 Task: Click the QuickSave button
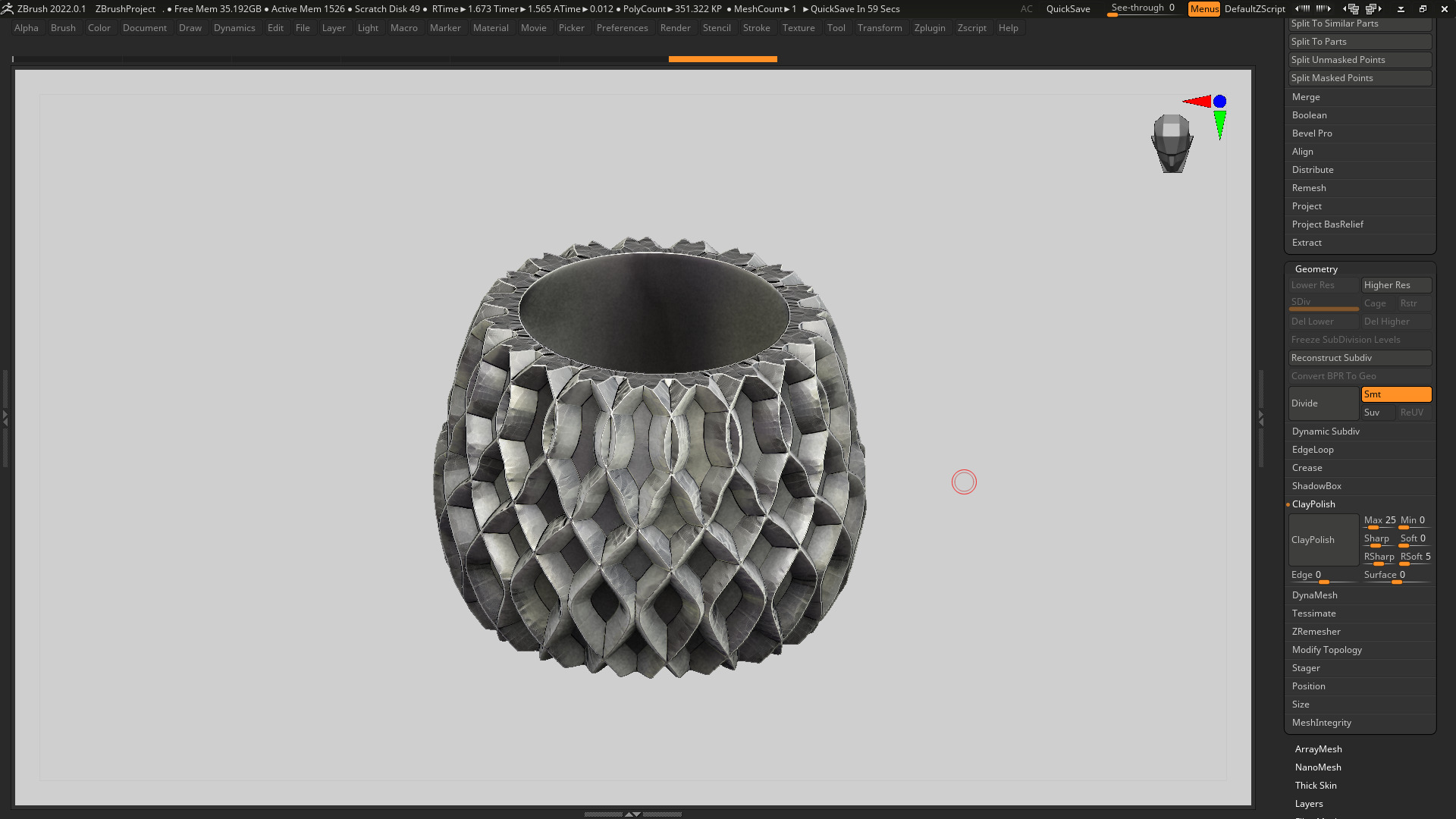tap(1068, 8)
